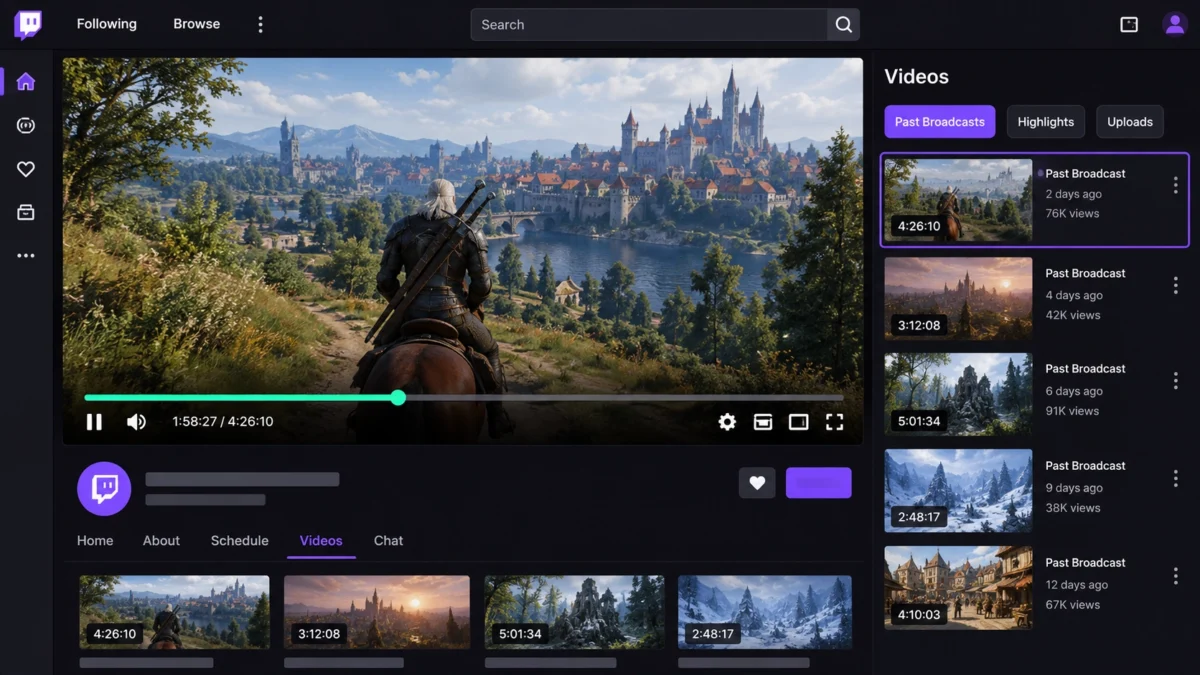The width and height of the screenshot is (1200, 675).
Task: Open options for the 2 days ago broadcast
Action: tap(1175, 185)
